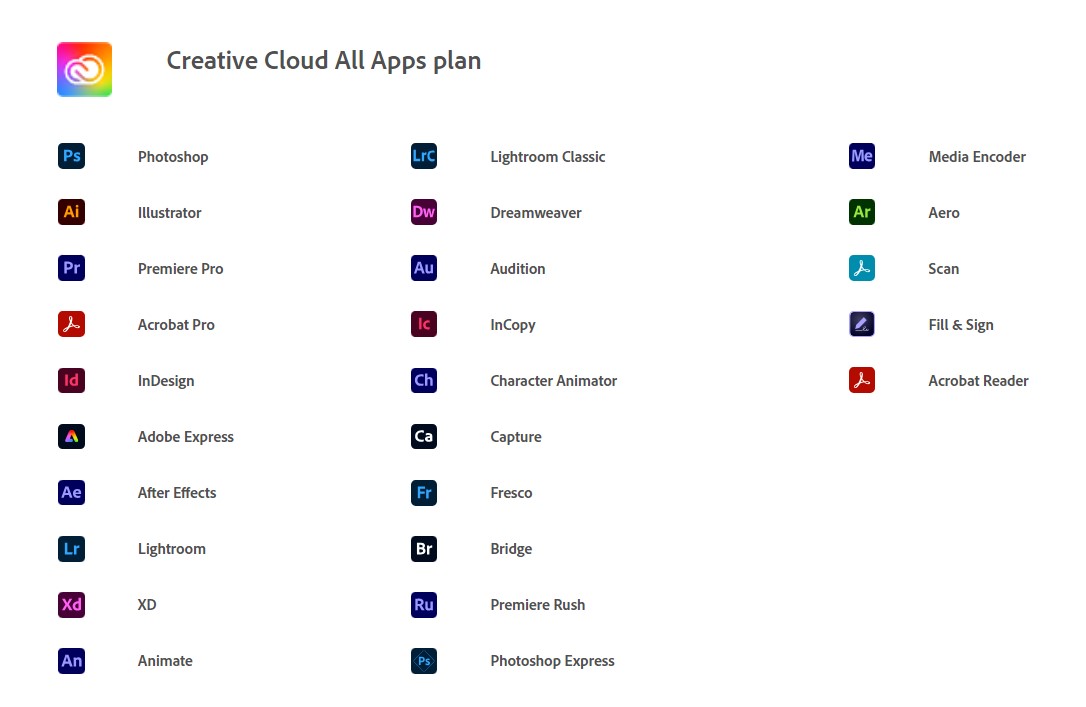
Task: Select the Lightroom label text
Action: [172, 549]
